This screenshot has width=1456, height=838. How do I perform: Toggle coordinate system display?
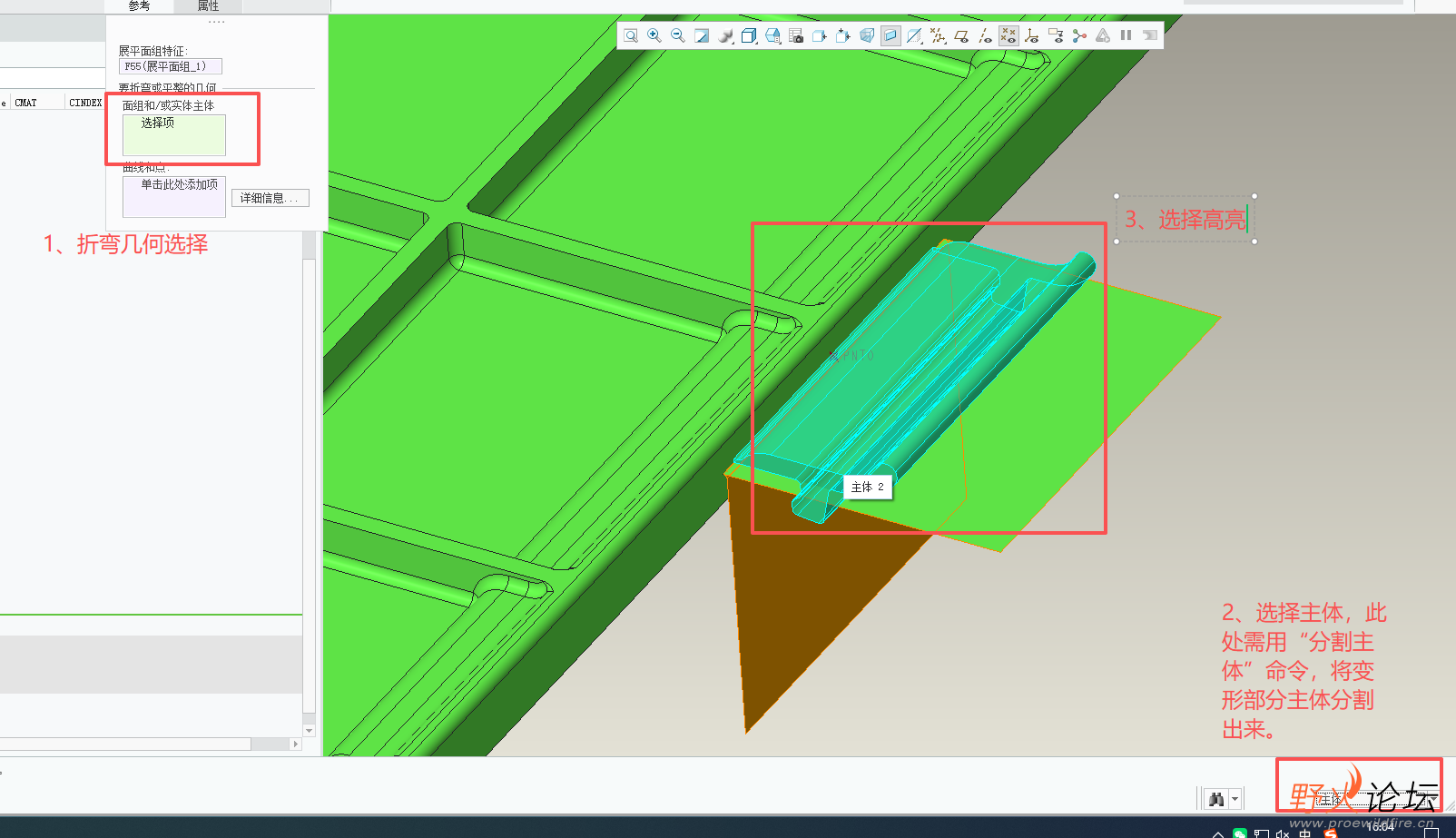(x=1032, y=35)
